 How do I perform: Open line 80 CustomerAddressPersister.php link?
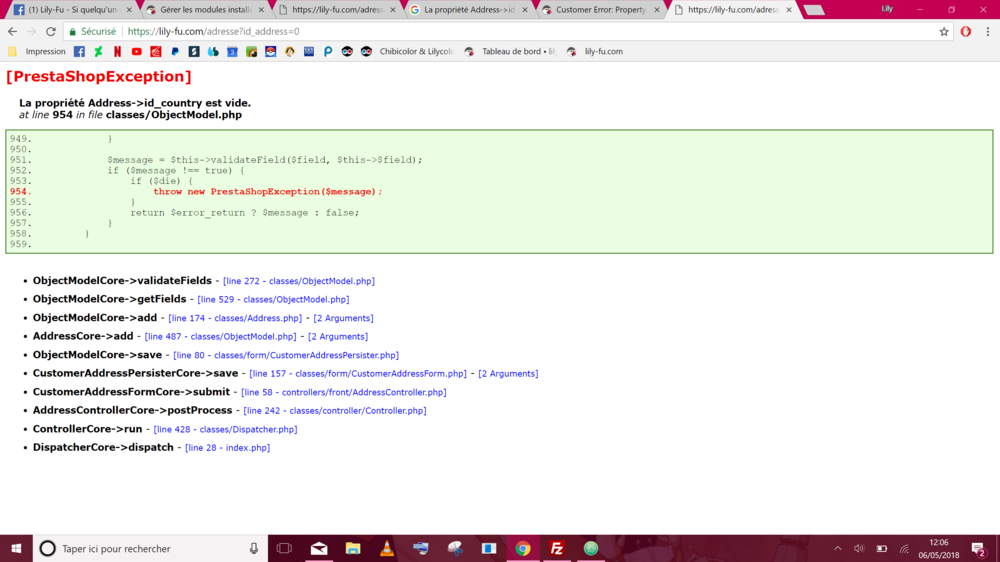click(286, 355)
